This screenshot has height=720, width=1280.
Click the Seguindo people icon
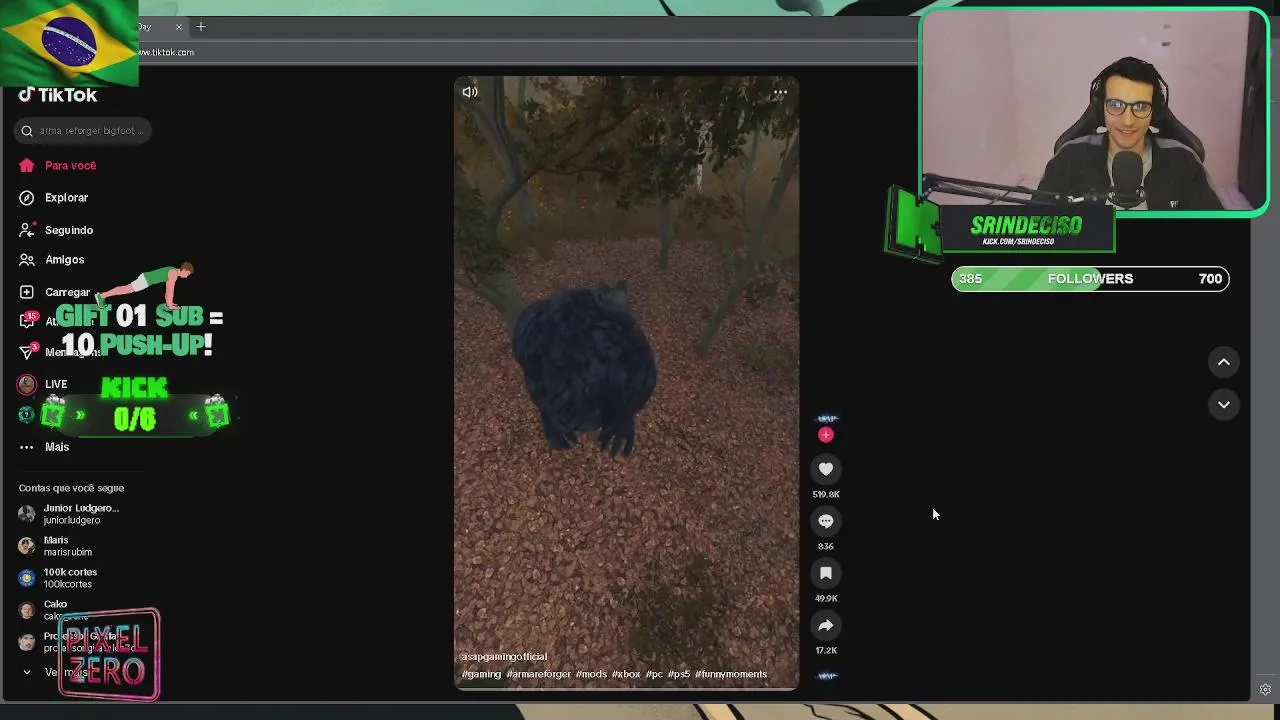coord(27,230)
